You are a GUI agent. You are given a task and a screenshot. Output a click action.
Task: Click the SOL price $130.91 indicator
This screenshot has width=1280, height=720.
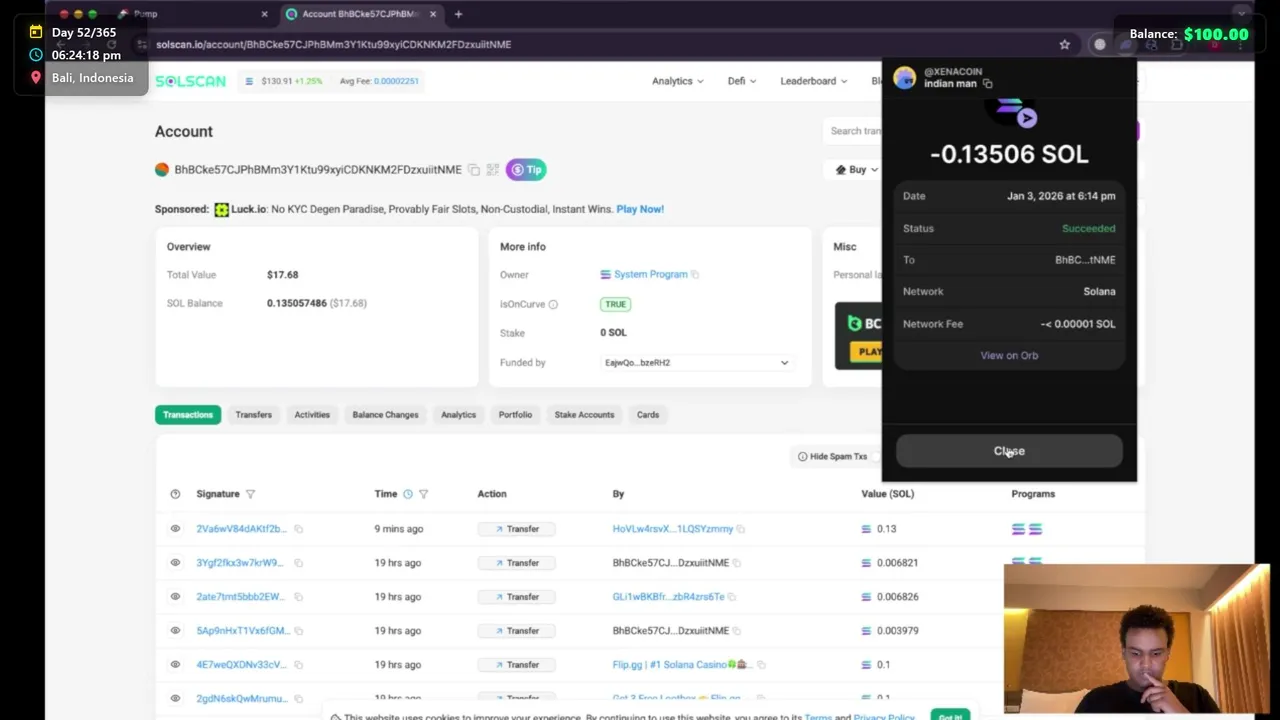click(x=284, y=81)
